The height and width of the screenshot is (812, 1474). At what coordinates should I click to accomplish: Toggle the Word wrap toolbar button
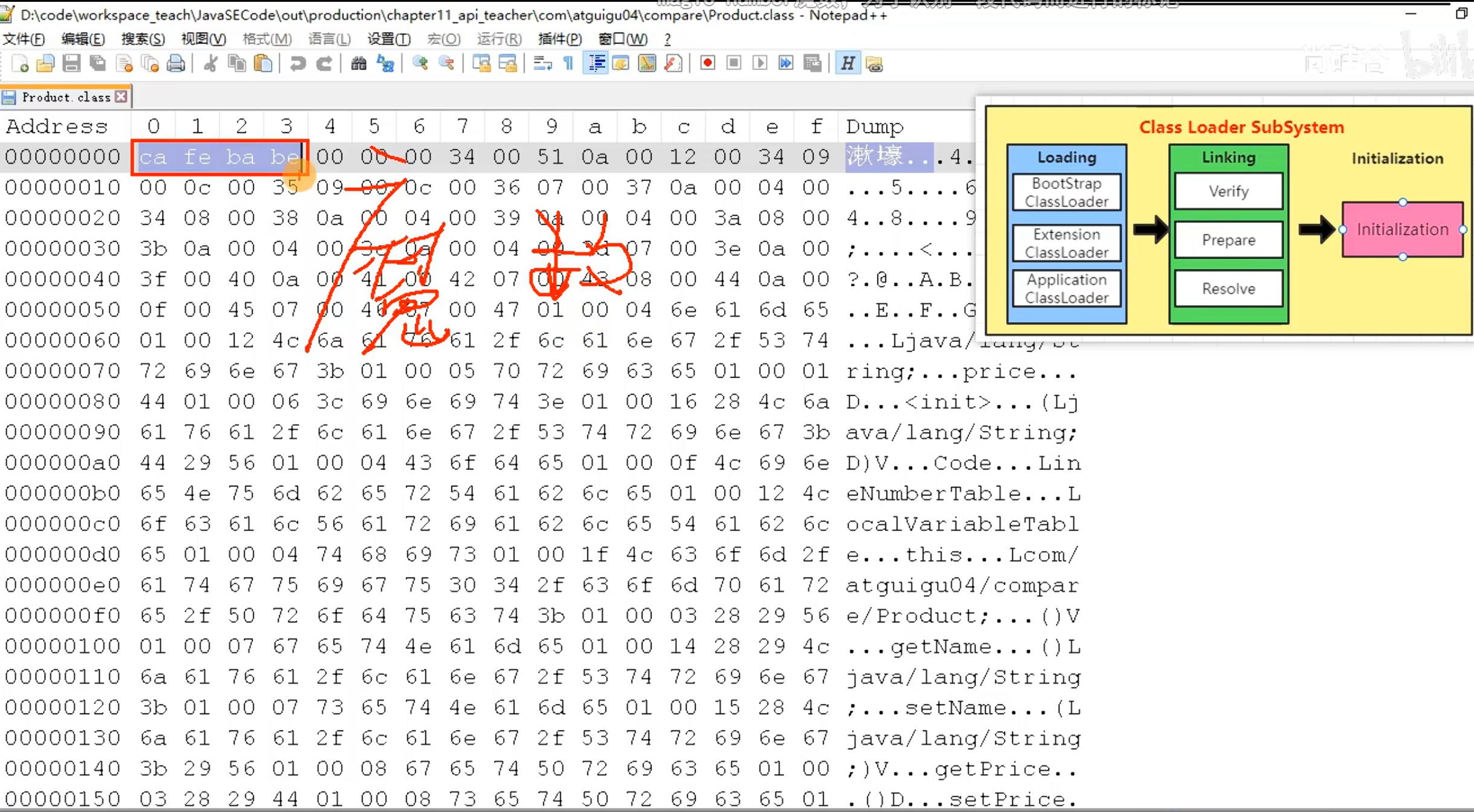pos(542,63)
